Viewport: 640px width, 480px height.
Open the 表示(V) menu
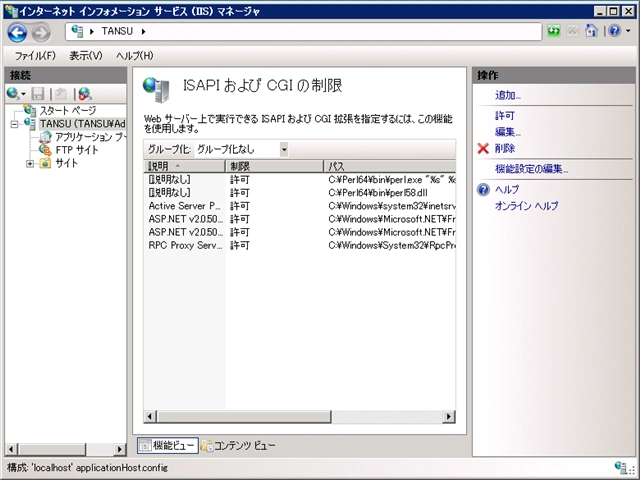pos(86,56)
